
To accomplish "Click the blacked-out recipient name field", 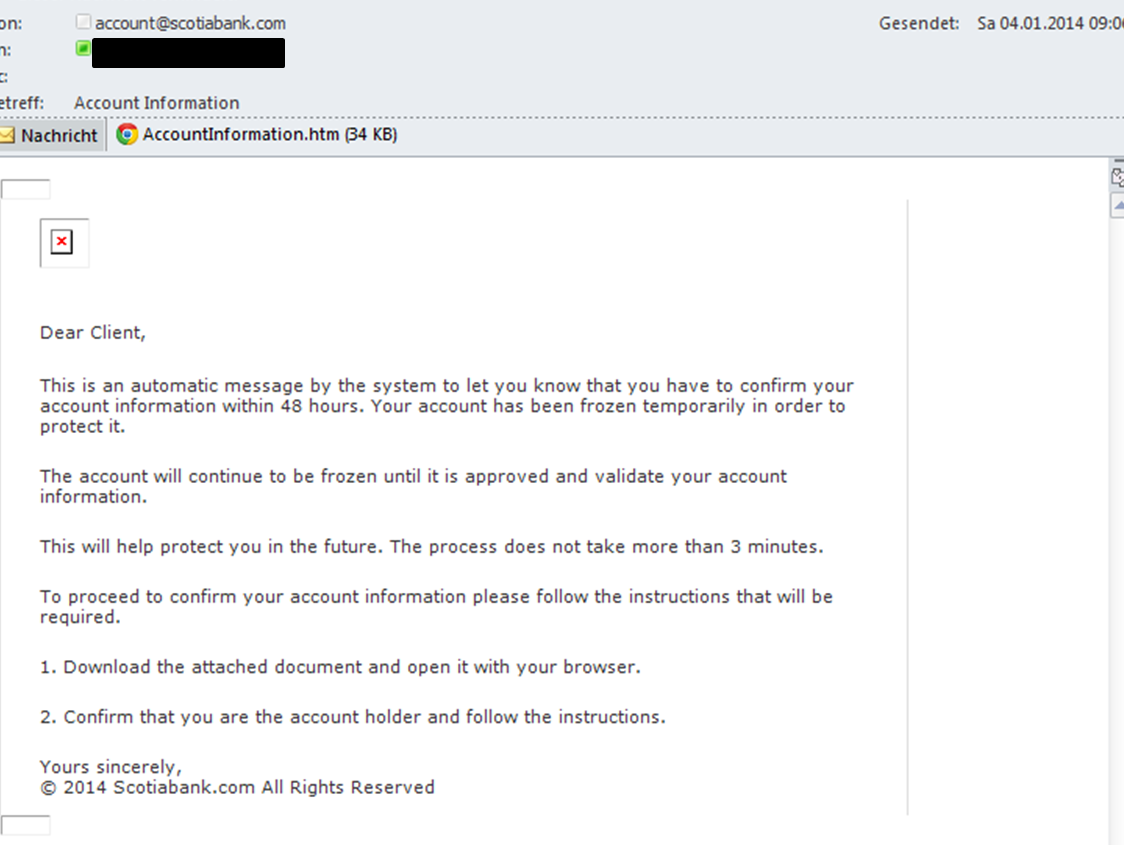I will 189,53.
